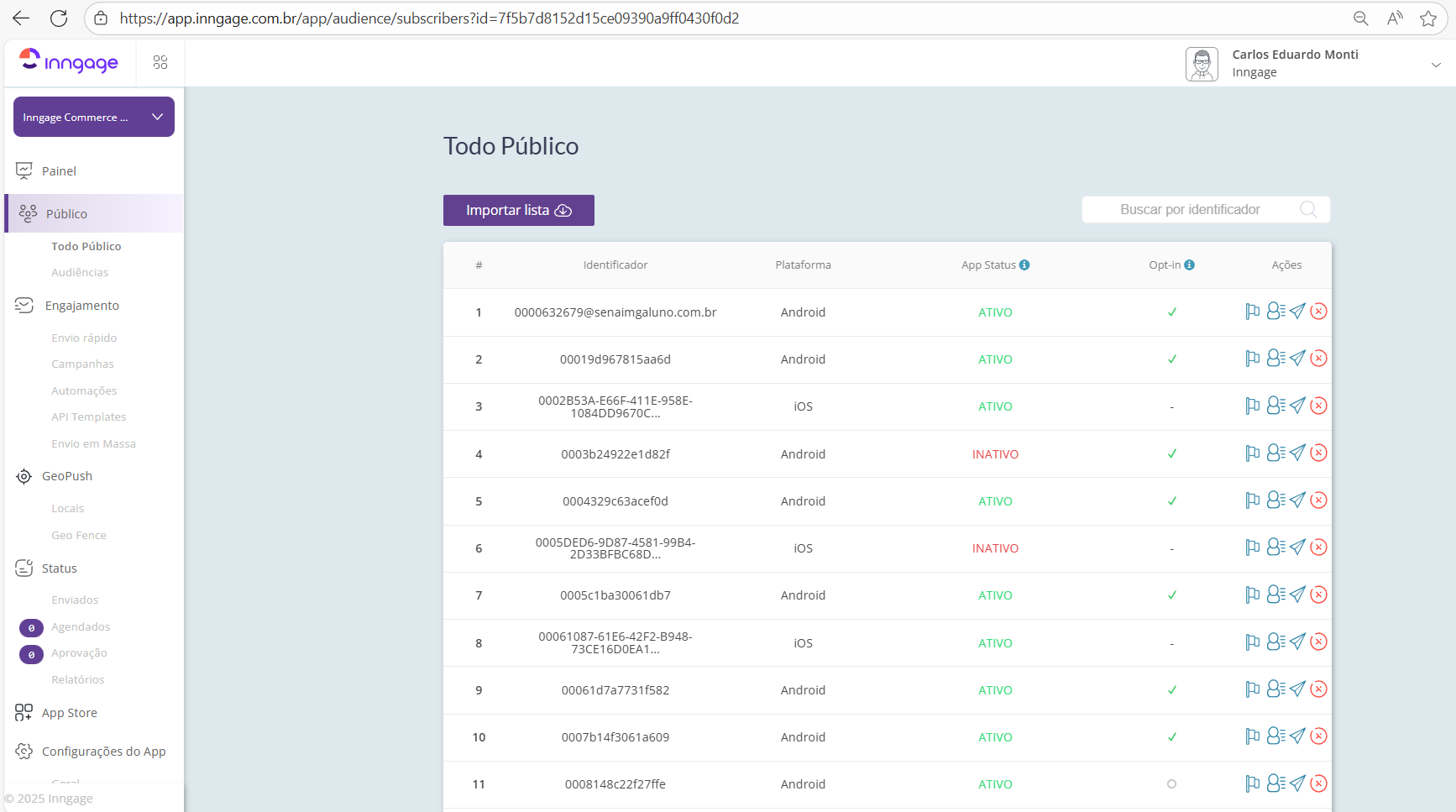
Task: Click the paper plane icon in row 7
Action: click(x=1297, y=595)
